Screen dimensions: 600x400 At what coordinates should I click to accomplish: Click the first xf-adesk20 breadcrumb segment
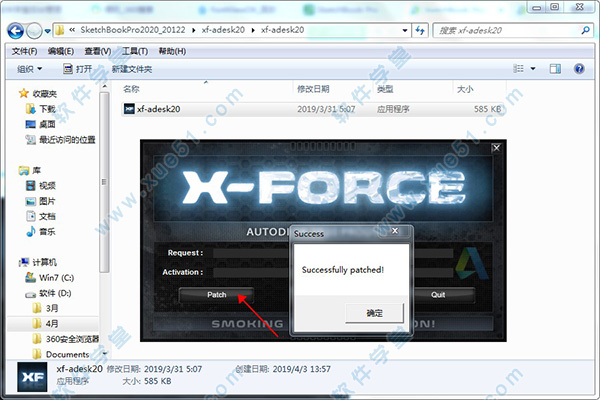(223, 30)
